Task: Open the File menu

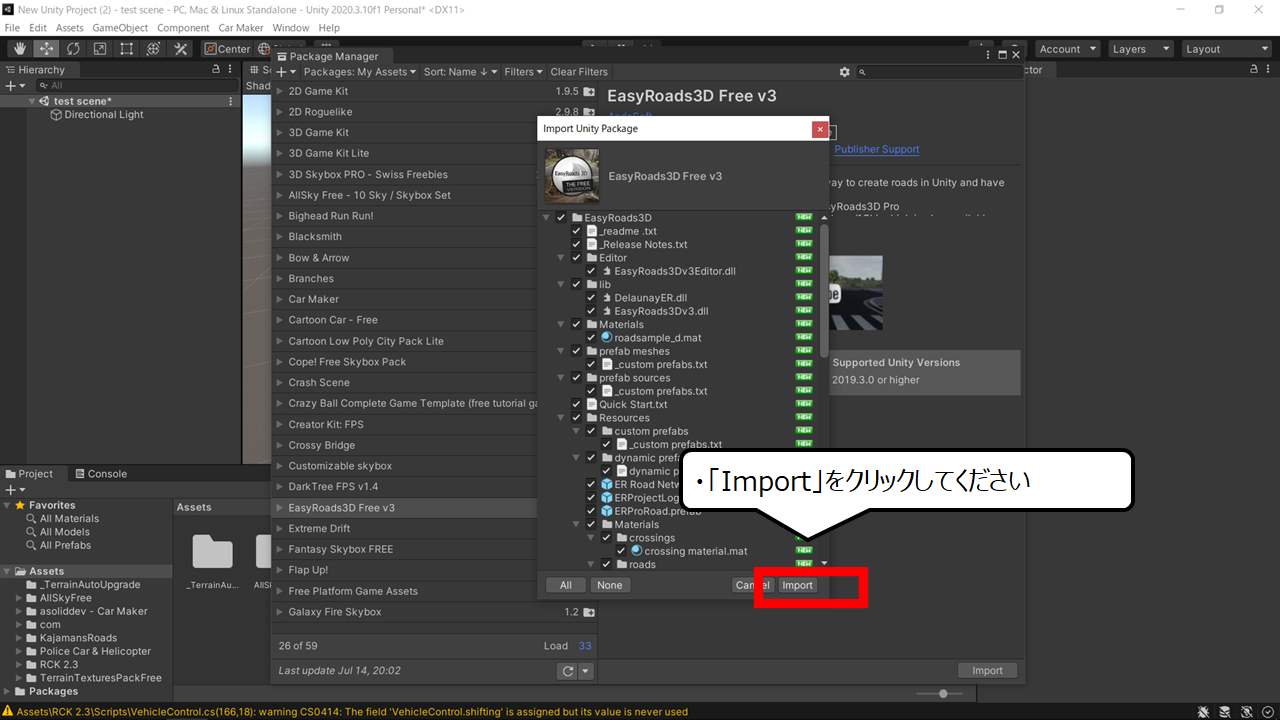Action: [x=12, y=28]
